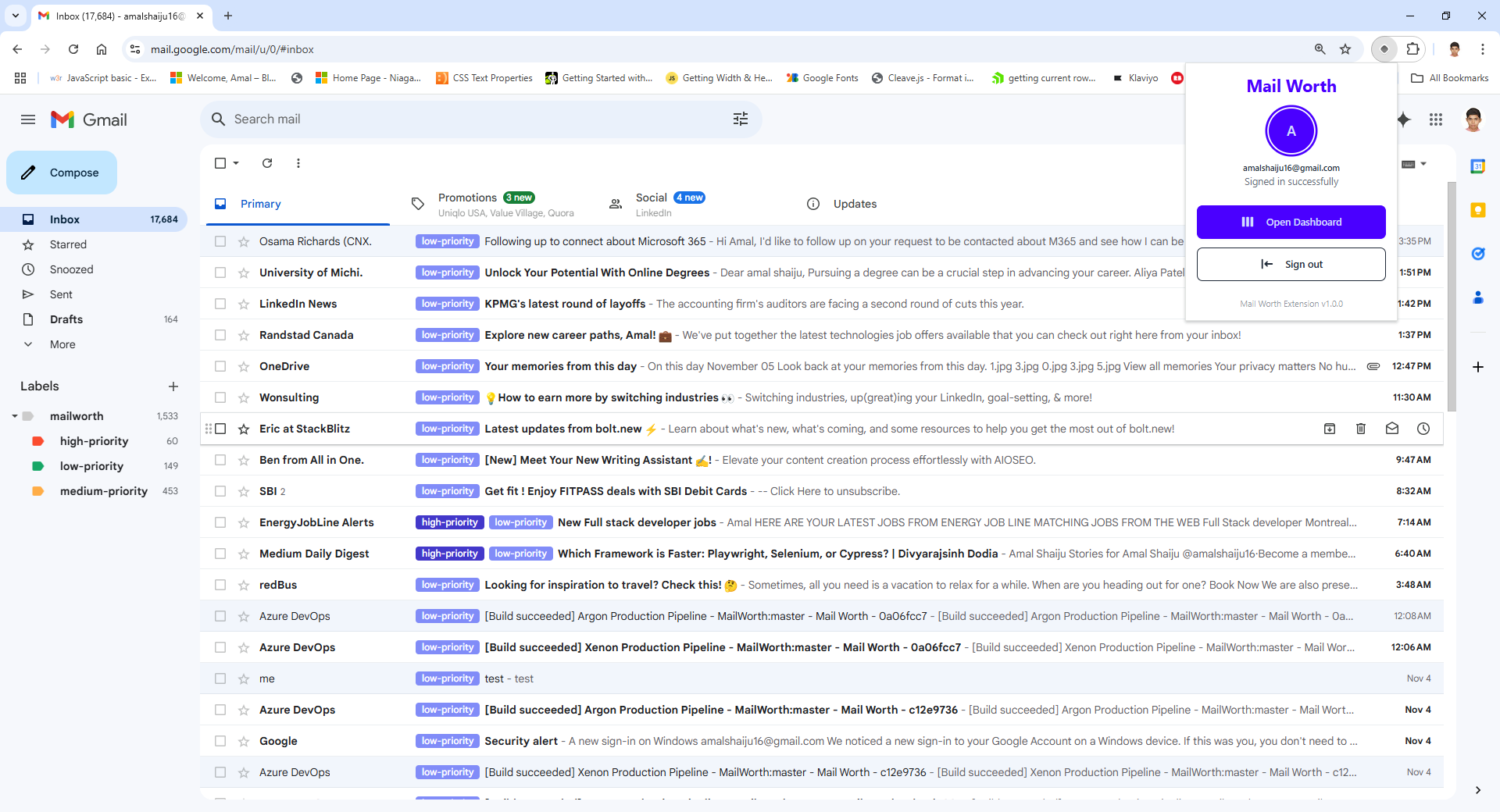
Task: Expand side panel arrow at bottom right
Action: click(1477, 790)
